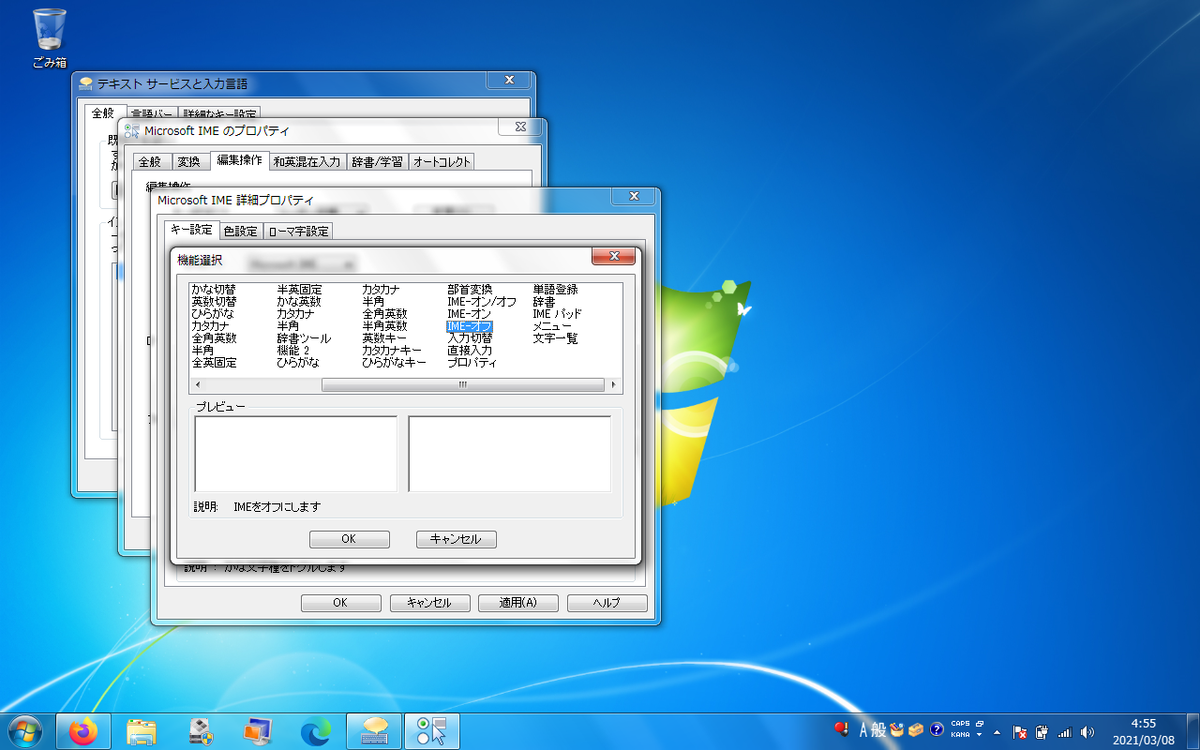Open the network signal tray icon
This screenshot has width=1200, height=750.
pos(1064,732)
